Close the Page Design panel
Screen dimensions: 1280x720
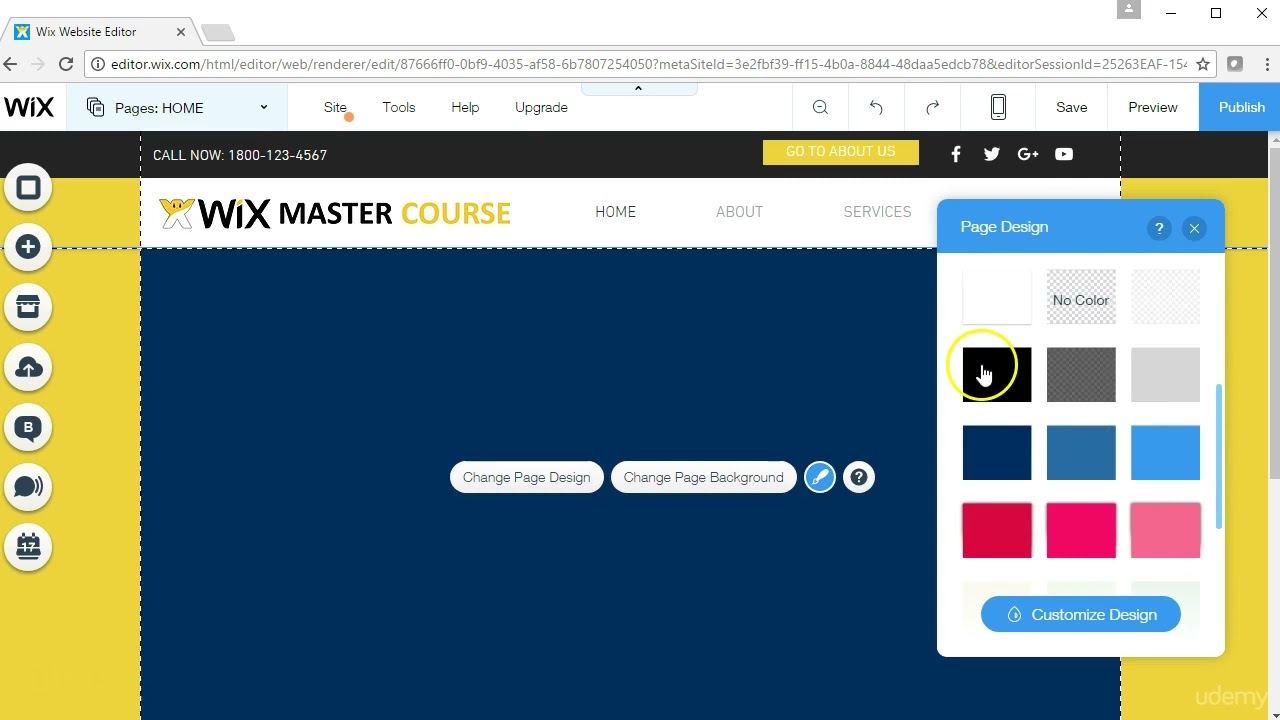1194,228
